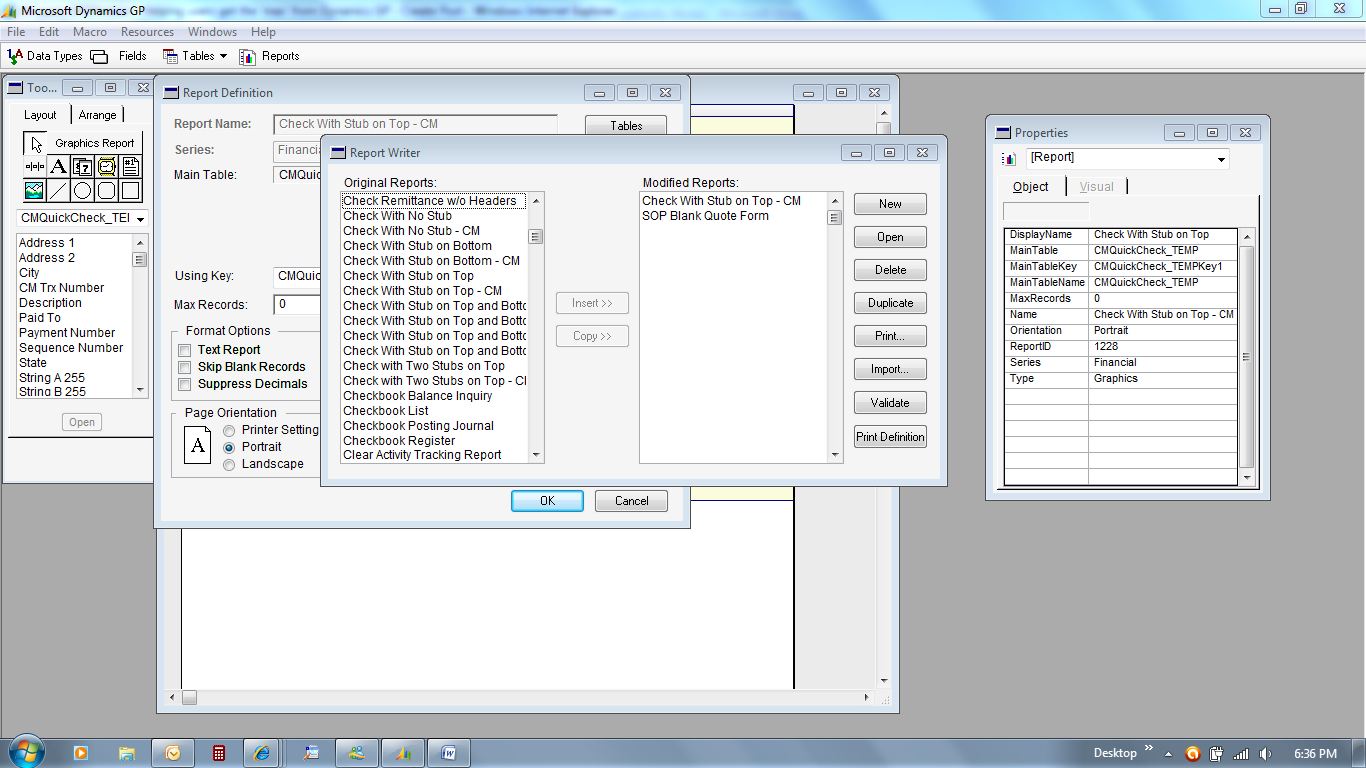Viewport: 1366px width, 768px height.
Task: Open the Resources menu
Action: [147, 32]
